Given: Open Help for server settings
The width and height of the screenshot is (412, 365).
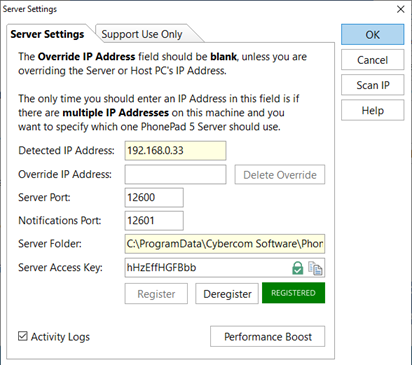Looking at the screenshot, I should (372, 111).
